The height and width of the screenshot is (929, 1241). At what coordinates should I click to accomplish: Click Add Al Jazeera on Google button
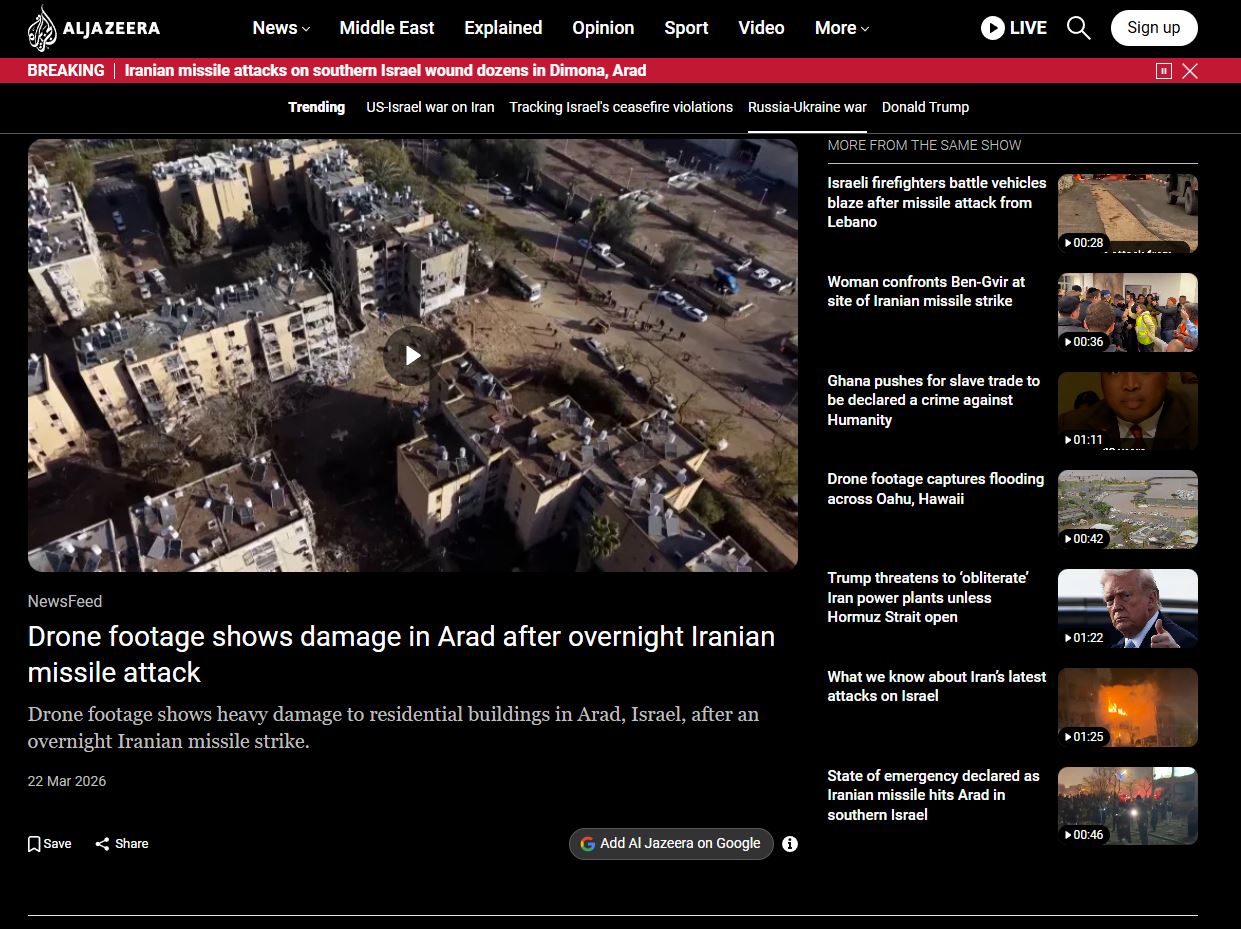pos(671,844)
